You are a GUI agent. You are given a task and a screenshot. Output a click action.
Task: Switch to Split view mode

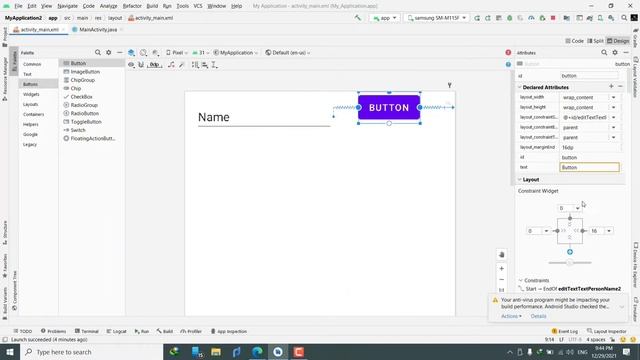pos(596,41)
